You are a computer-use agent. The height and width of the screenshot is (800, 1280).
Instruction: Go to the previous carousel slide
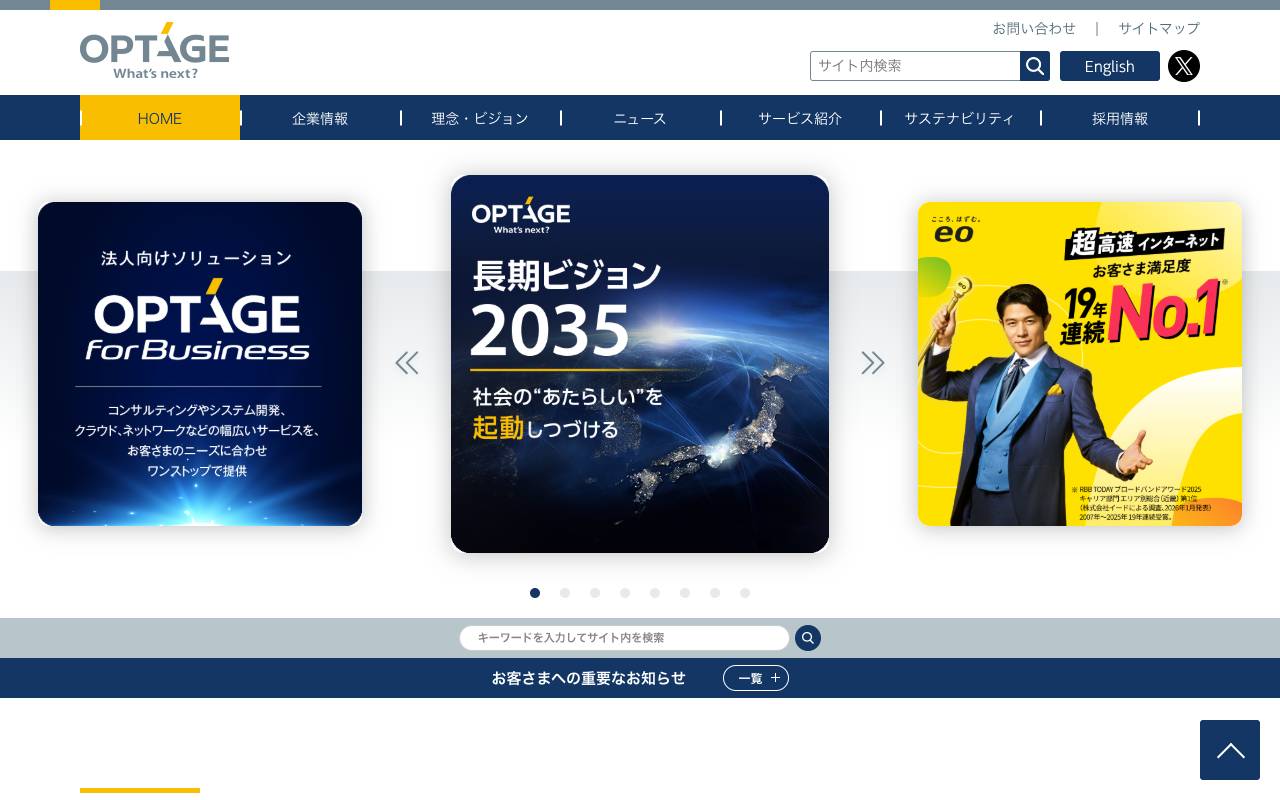407,363
